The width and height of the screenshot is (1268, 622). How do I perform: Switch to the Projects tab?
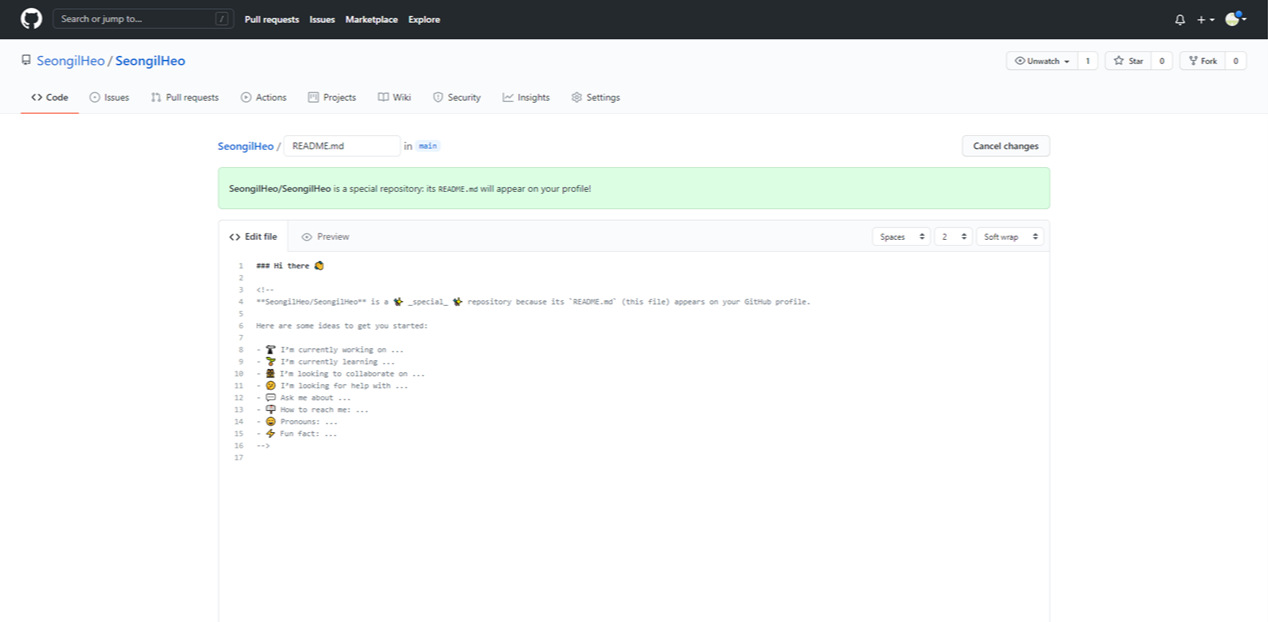pos(332,97)
